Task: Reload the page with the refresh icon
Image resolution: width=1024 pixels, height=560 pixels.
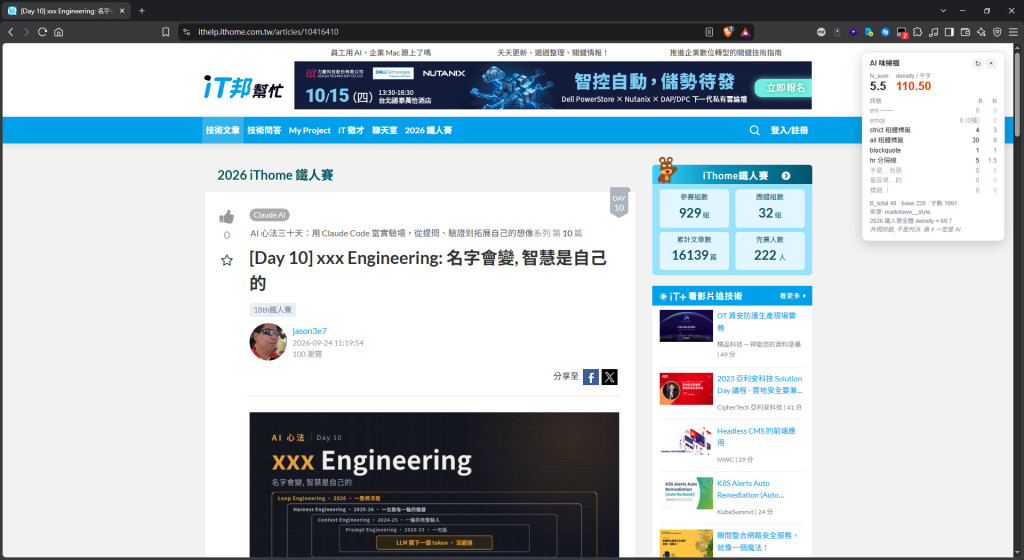Action: [42, 31]
